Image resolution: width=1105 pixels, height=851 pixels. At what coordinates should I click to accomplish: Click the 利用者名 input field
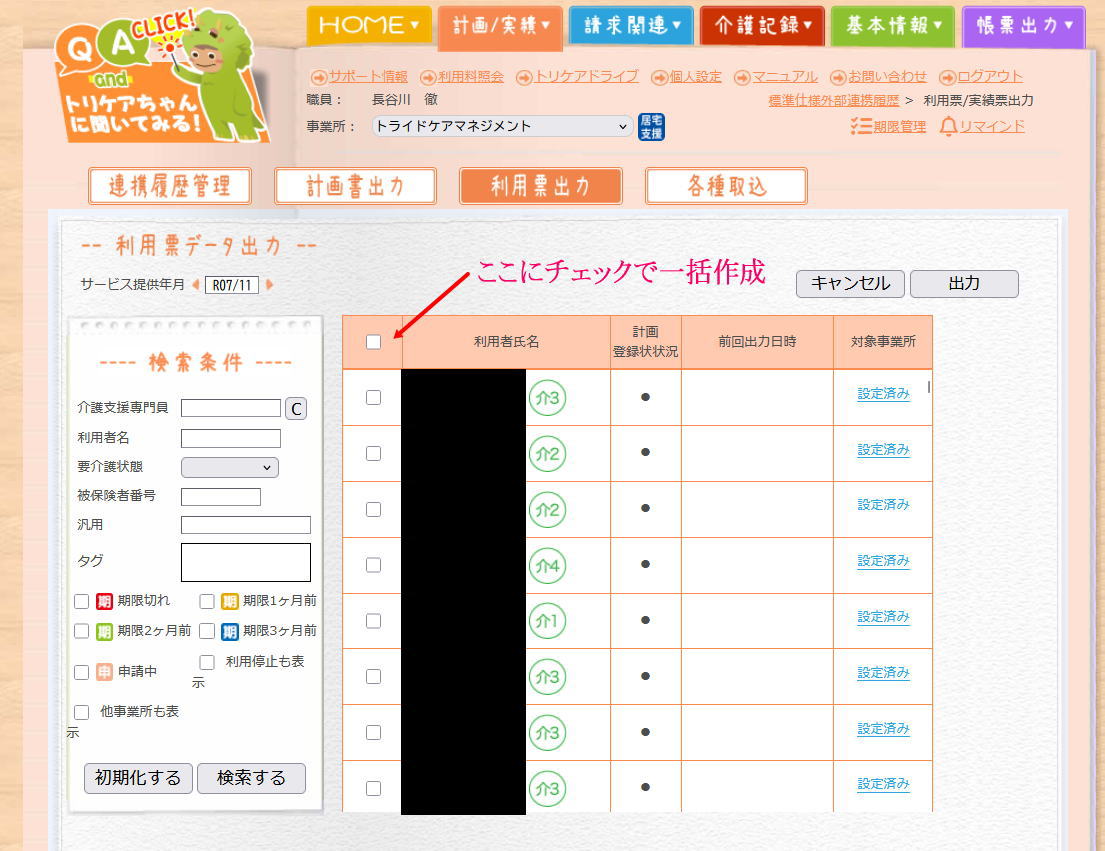[x=230, y=438]
